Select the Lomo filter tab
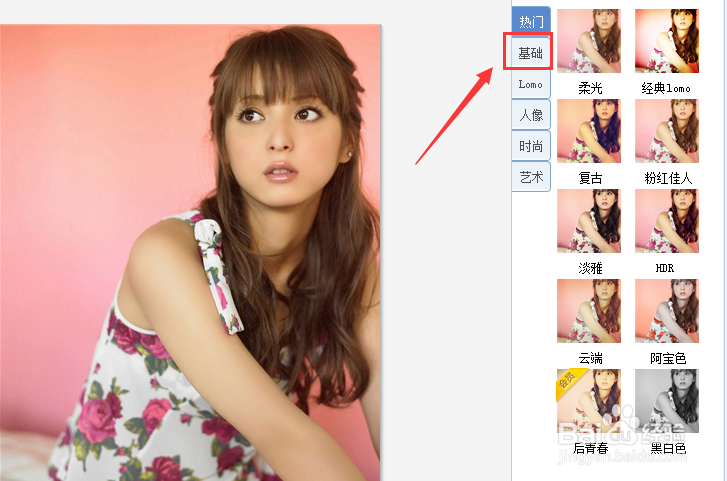 coord(531,84)
